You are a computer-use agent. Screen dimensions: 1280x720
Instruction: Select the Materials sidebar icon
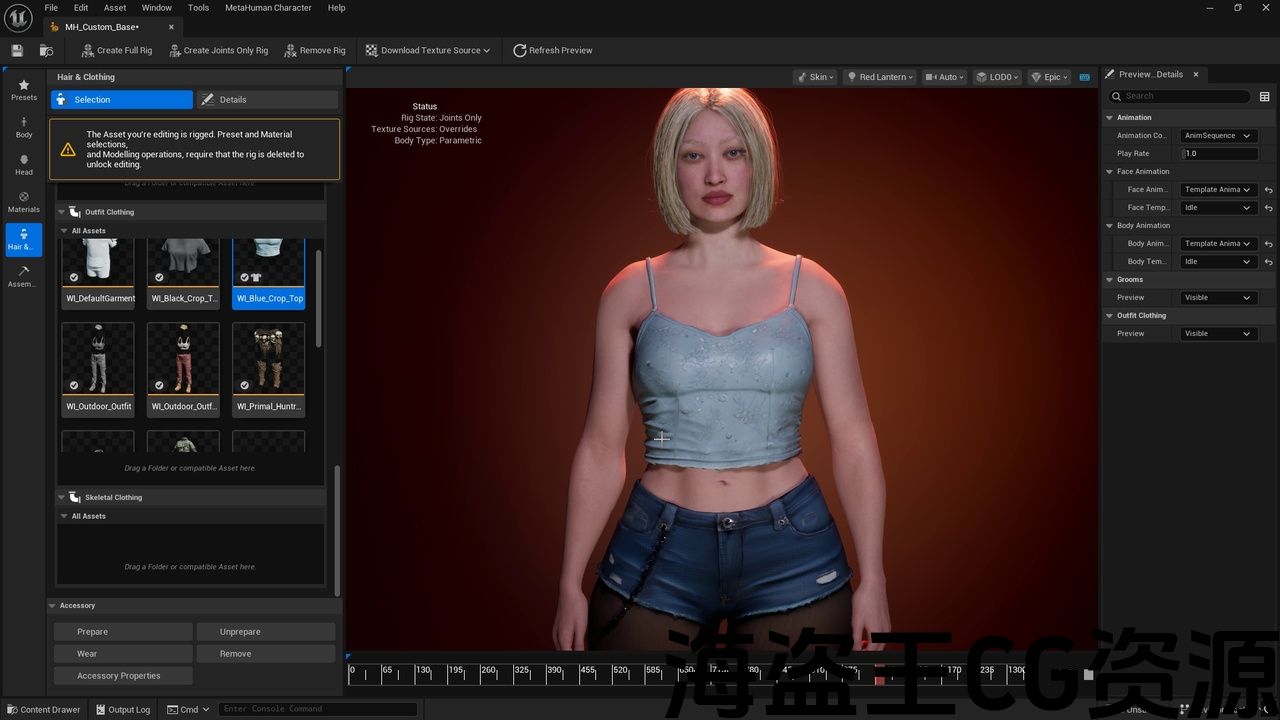pos(24,201)
